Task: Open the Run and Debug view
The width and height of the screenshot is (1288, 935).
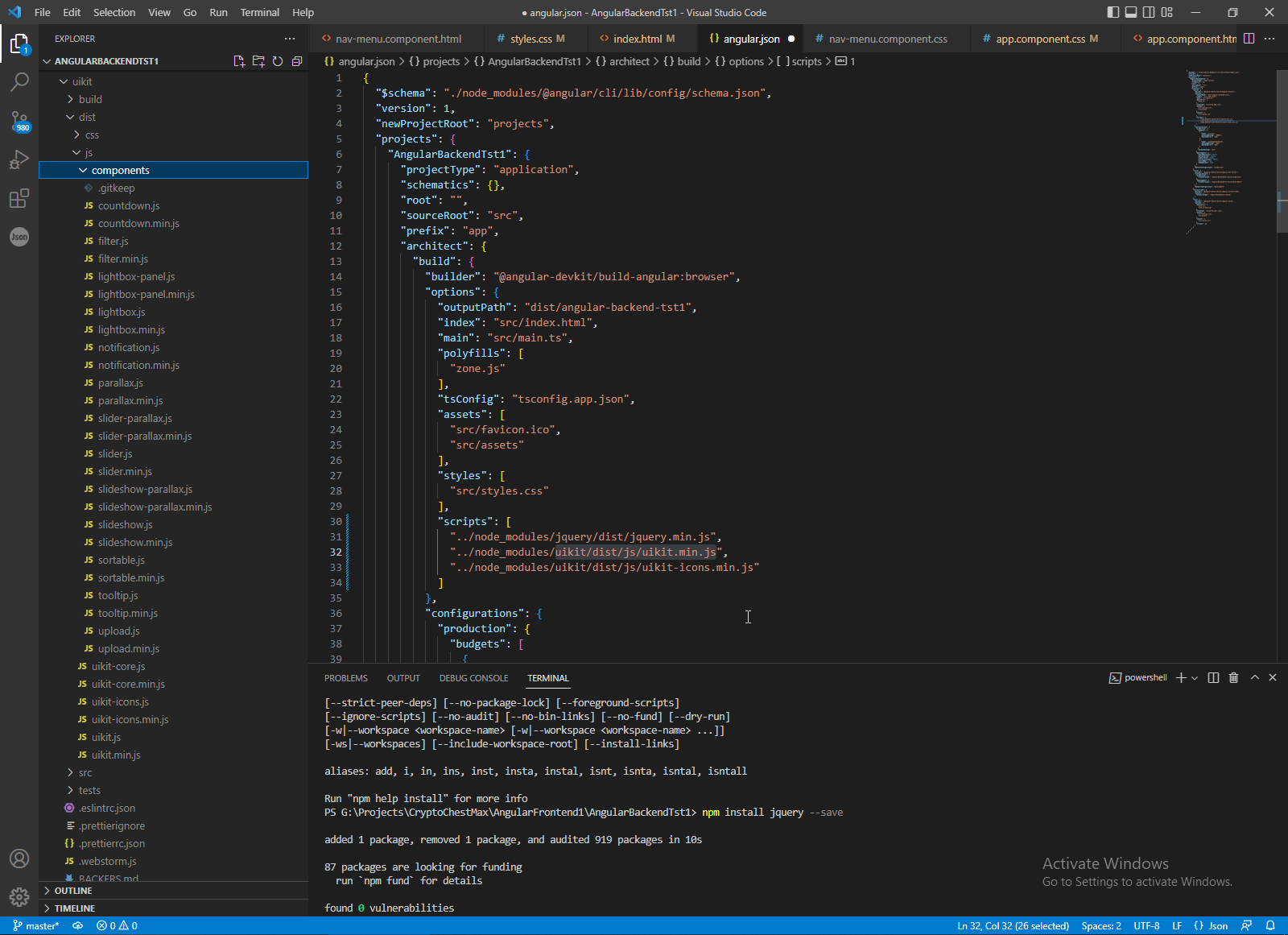Action: point(19,159)
